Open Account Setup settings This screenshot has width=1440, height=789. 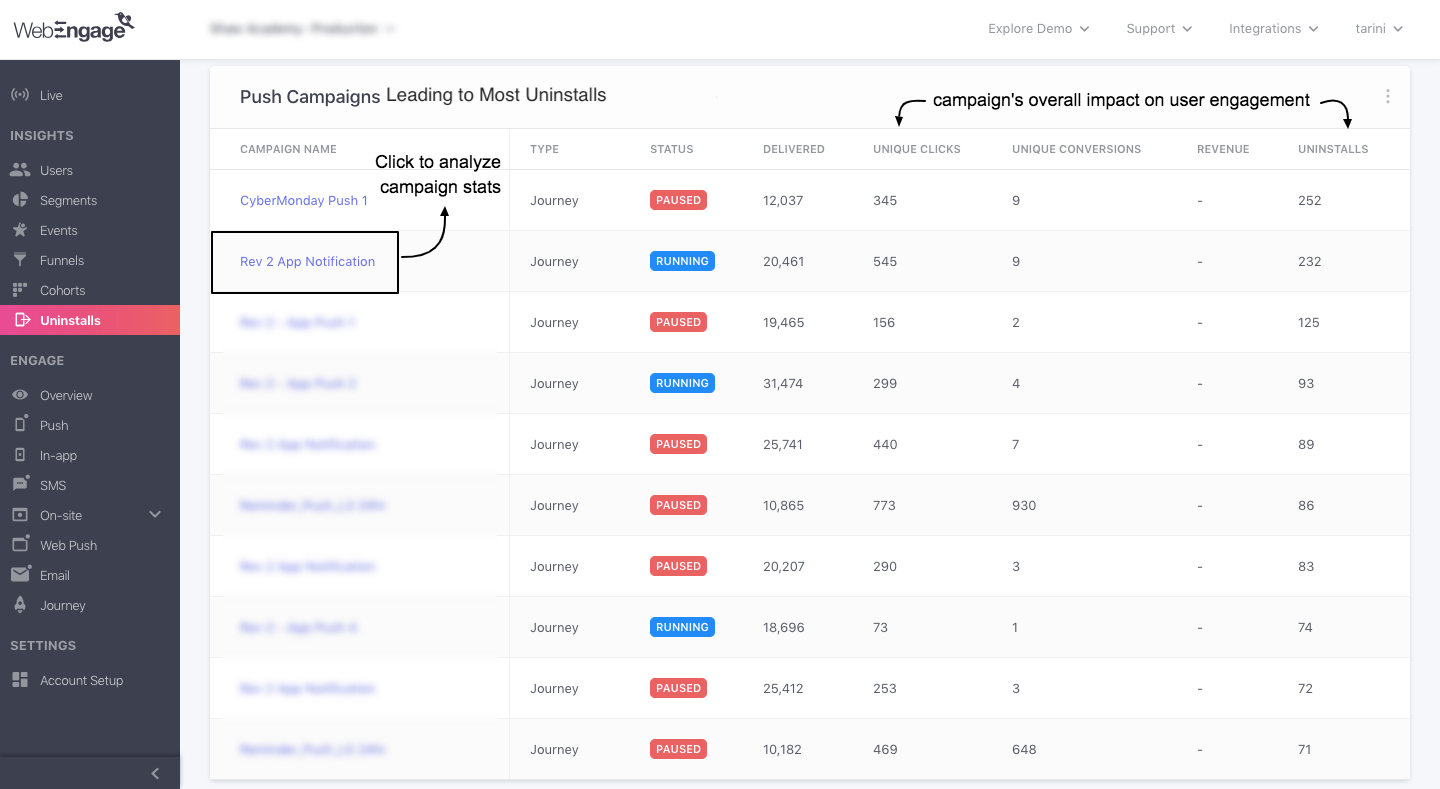pyautogui.click(x=82, y=680)
